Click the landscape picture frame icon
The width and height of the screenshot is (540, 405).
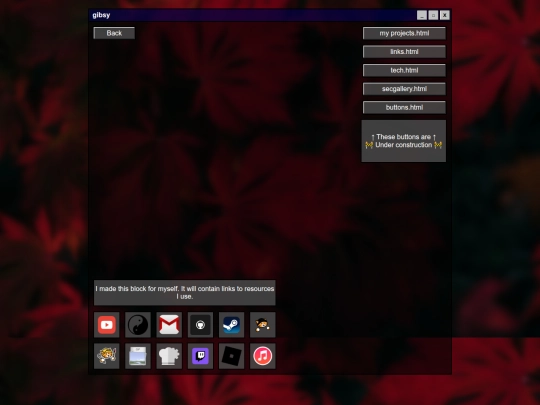[138, 356]
